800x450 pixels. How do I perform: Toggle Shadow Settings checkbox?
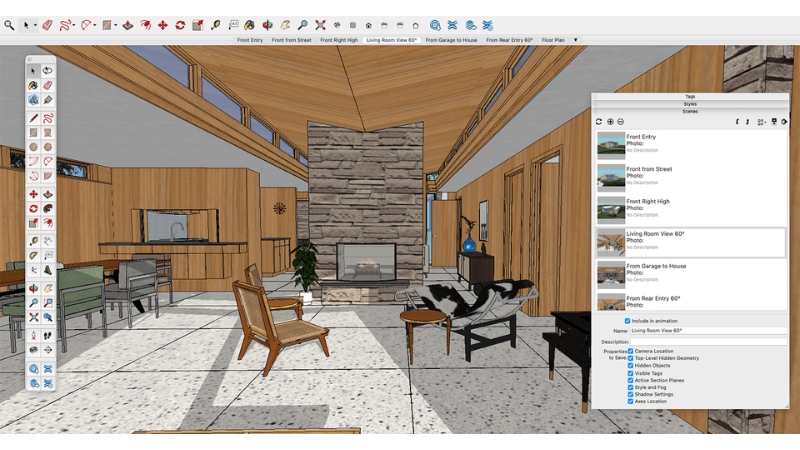[x=631, y=394]
